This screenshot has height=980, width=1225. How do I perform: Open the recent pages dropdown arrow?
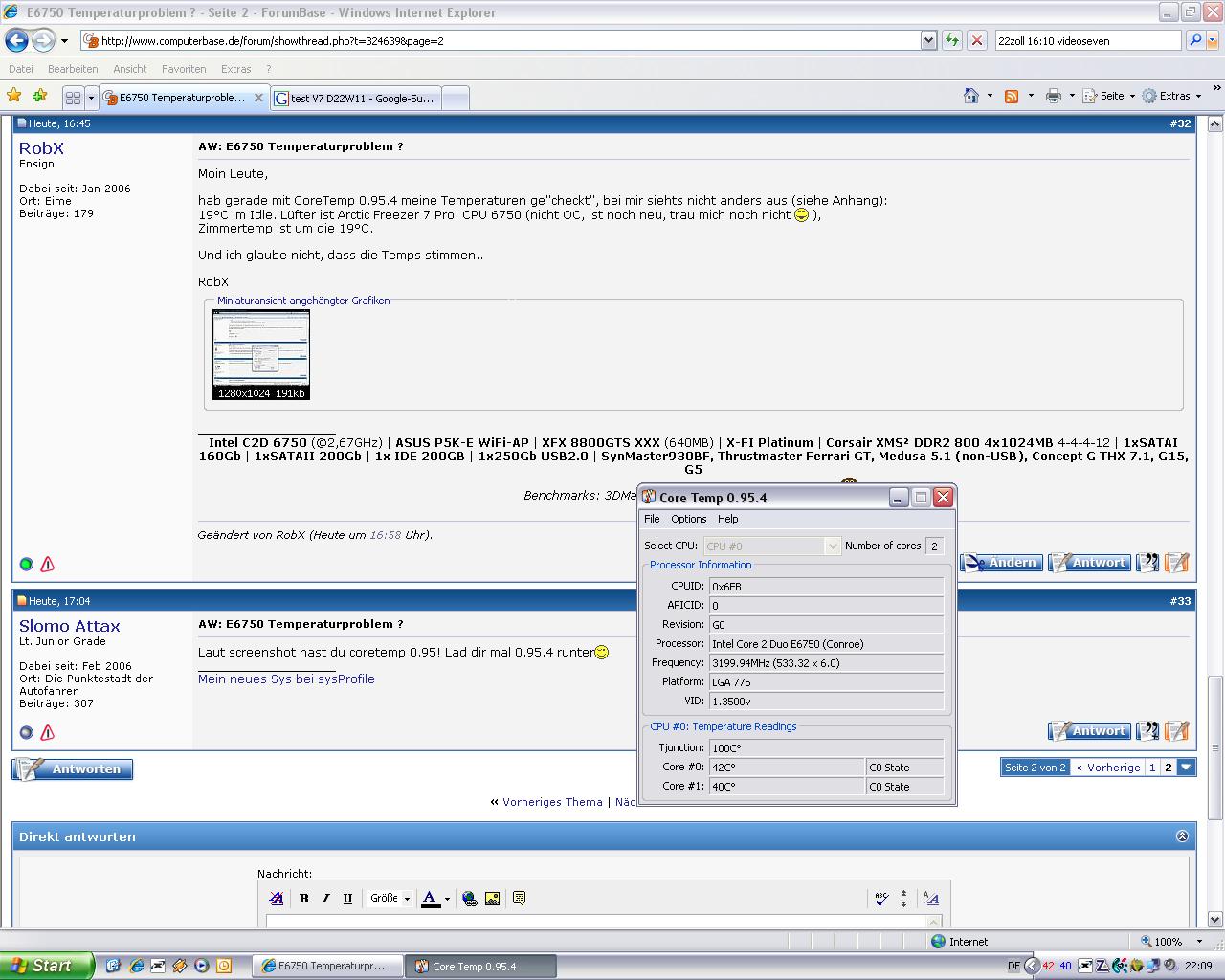pos(64,41)
